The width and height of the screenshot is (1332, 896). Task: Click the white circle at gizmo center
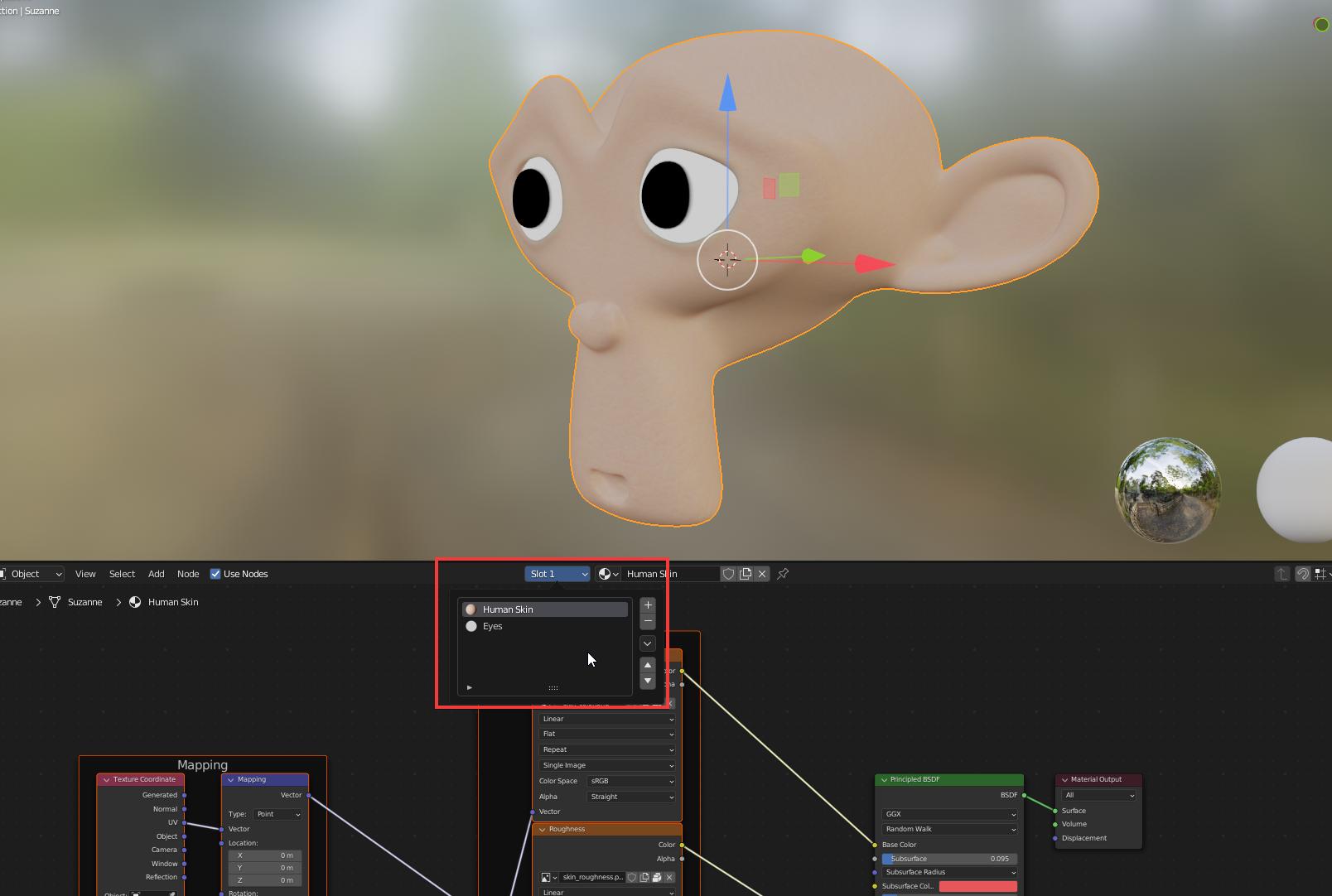point(727,260)
